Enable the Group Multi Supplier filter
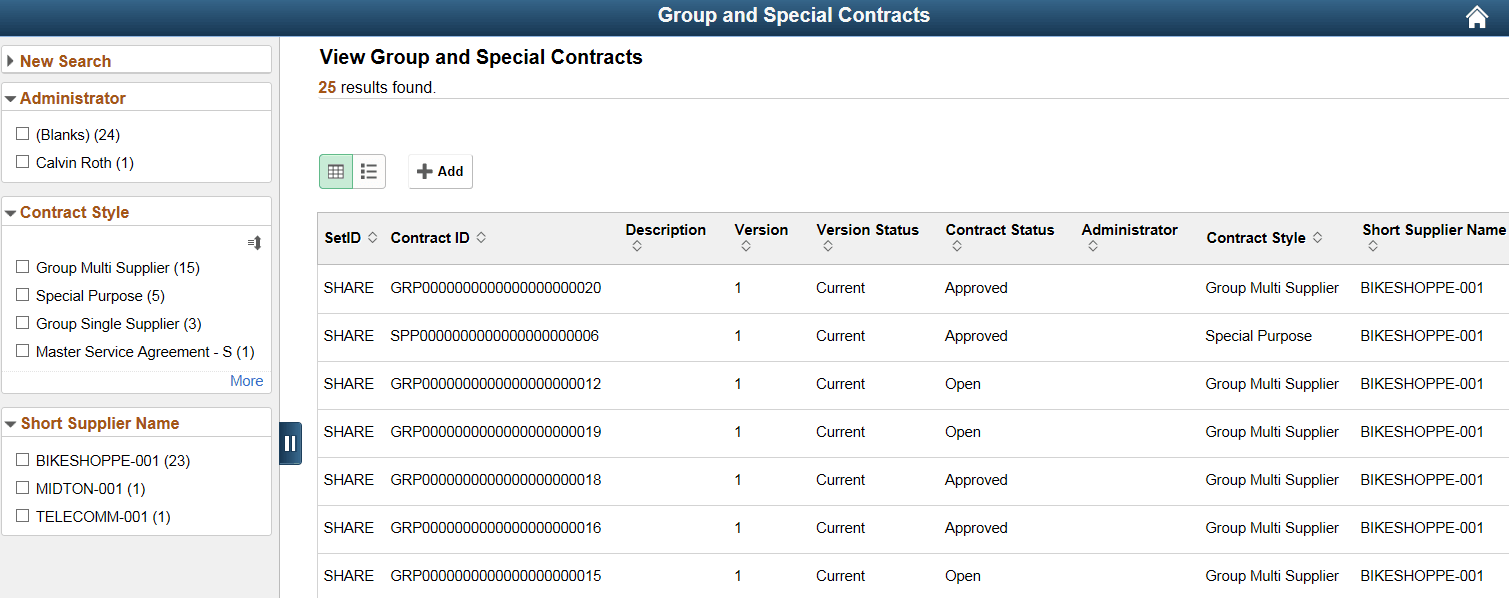This screenshot has height=598, width=1509. coord(24,267)
